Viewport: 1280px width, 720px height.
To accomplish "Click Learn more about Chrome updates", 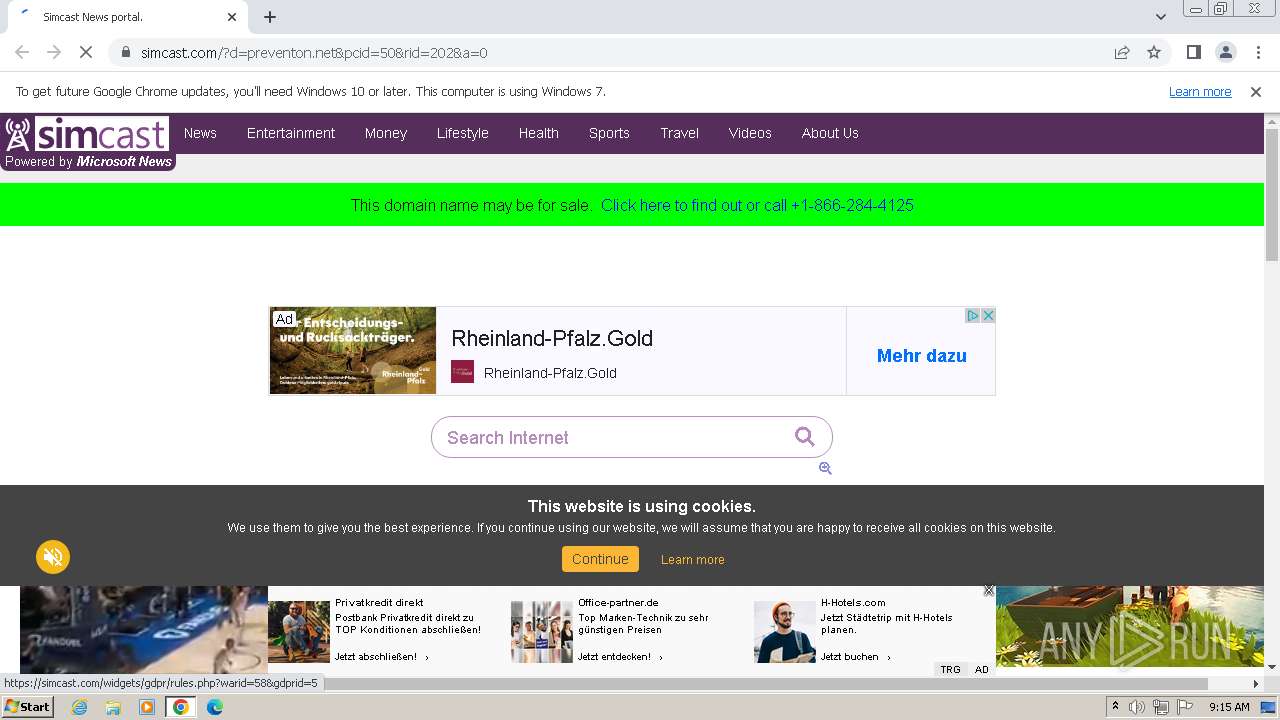I will (1200, 91).
